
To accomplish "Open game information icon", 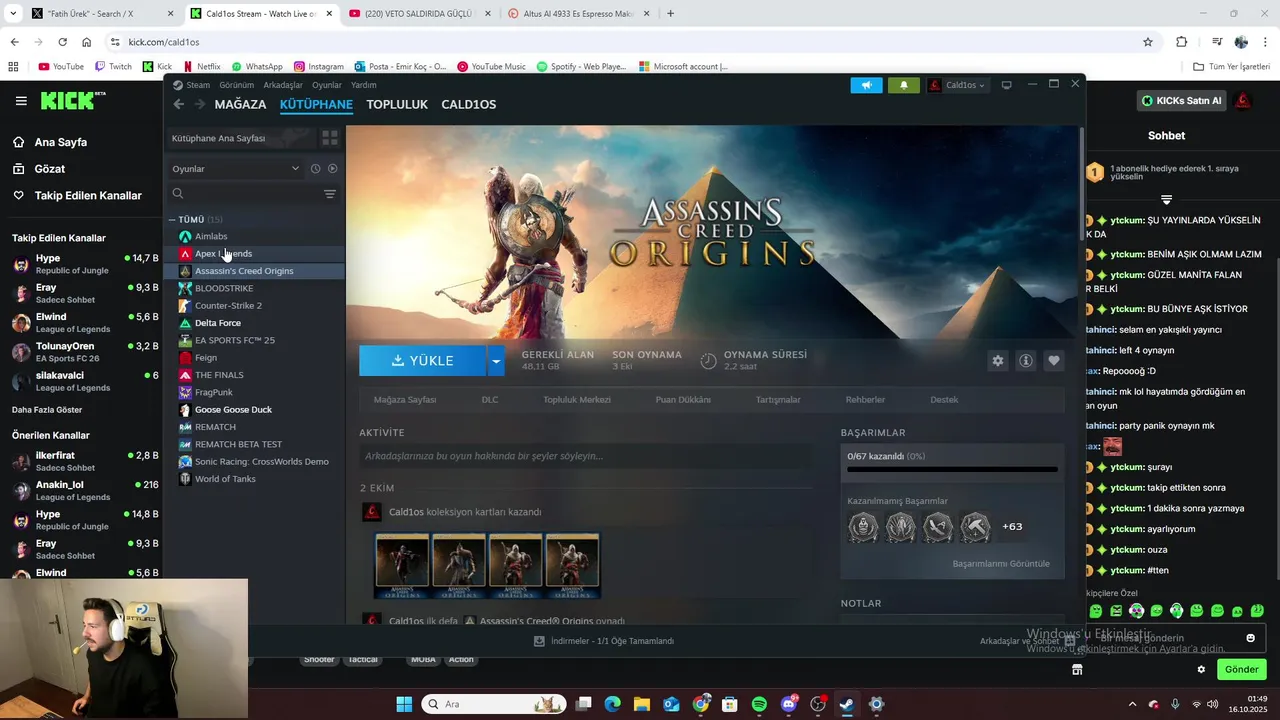I will (1025, 361).
